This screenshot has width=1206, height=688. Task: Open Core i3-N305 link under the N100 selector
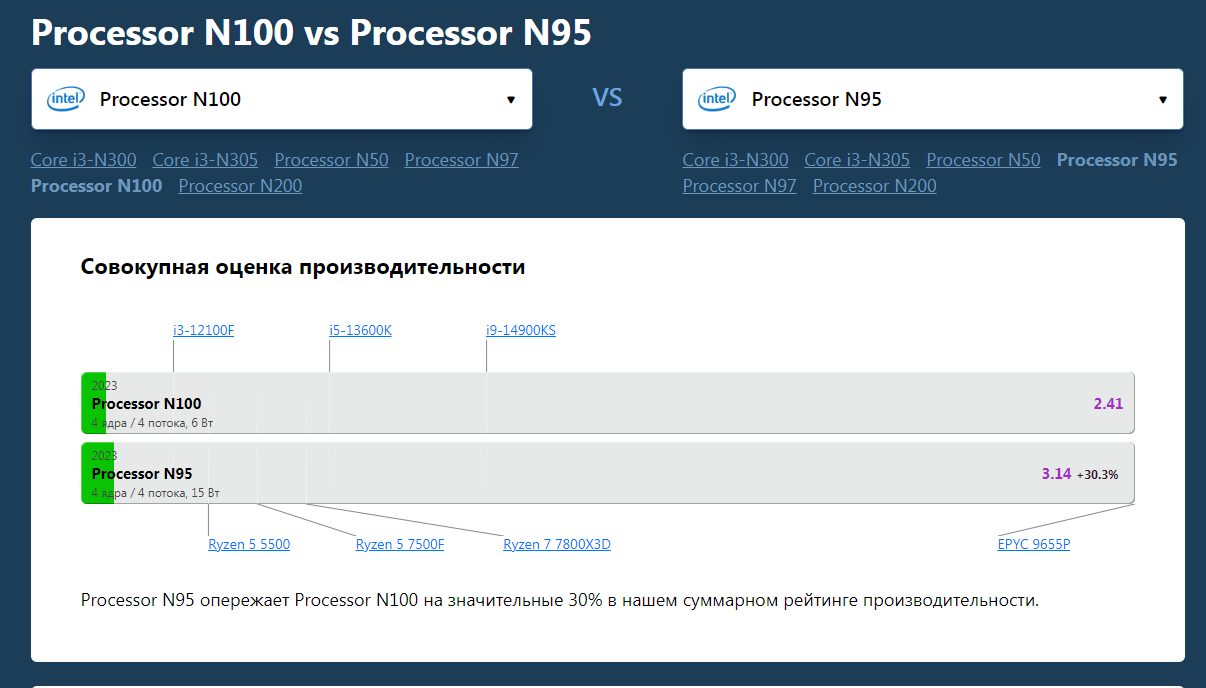(x=205, y=160)
